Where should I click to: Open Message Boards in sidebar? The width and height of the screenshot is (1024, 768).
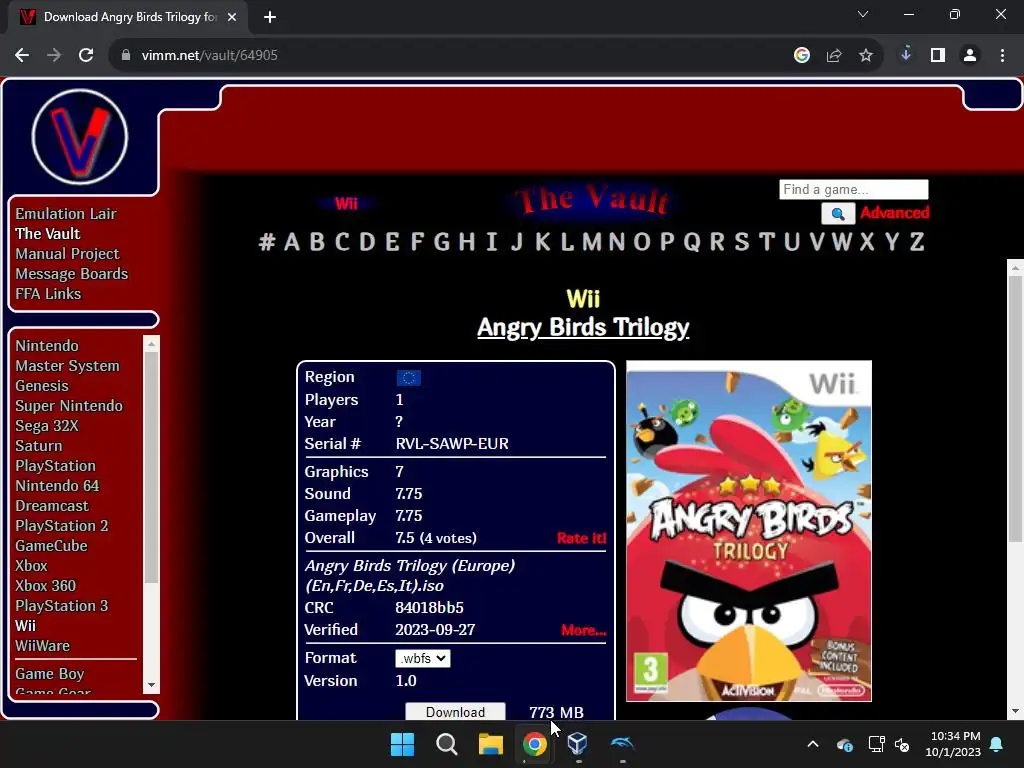tap(72, 274)
